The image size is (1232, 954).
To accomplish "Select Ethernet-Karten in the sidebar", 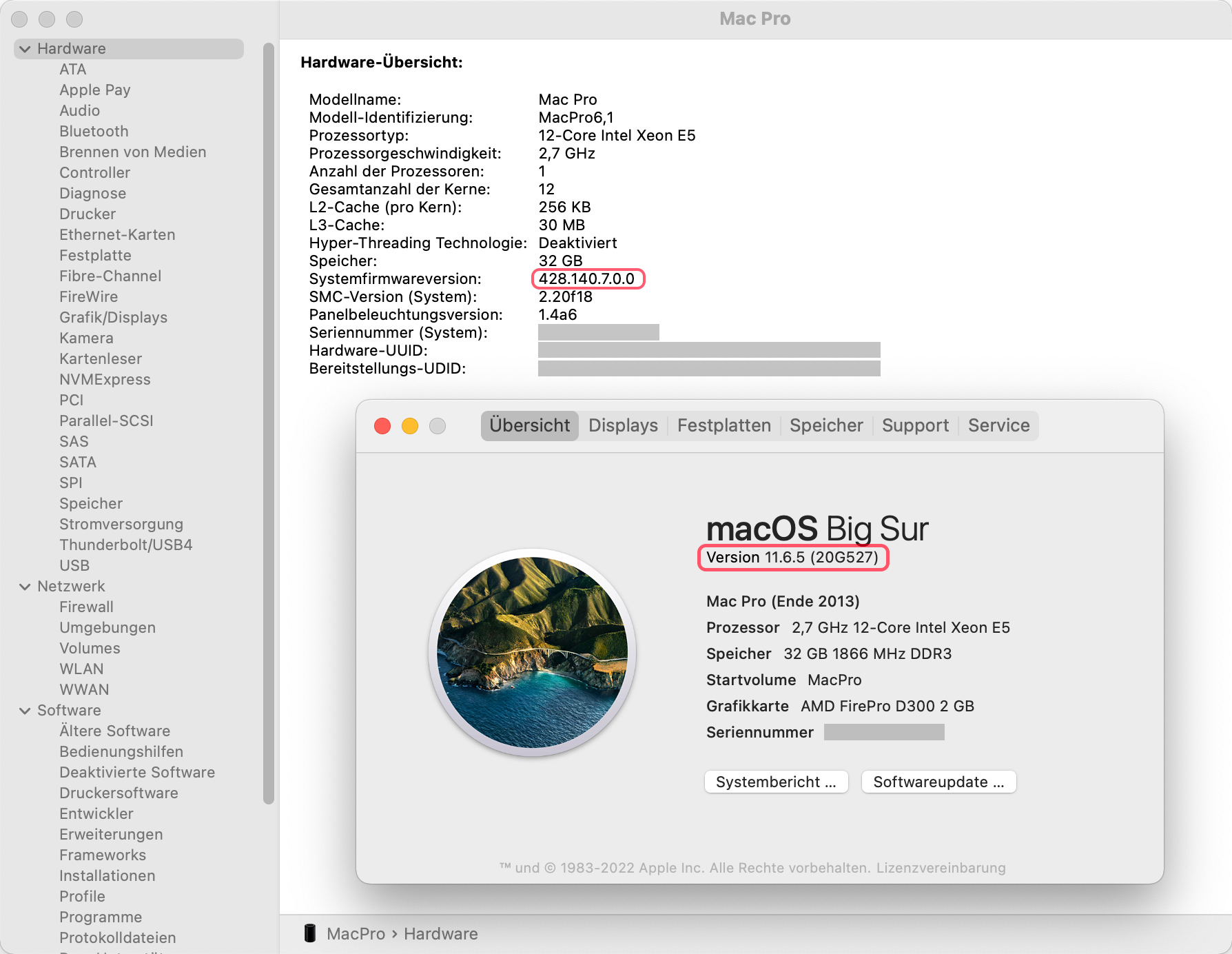I will pyautogui.click(x=117, y=235).
